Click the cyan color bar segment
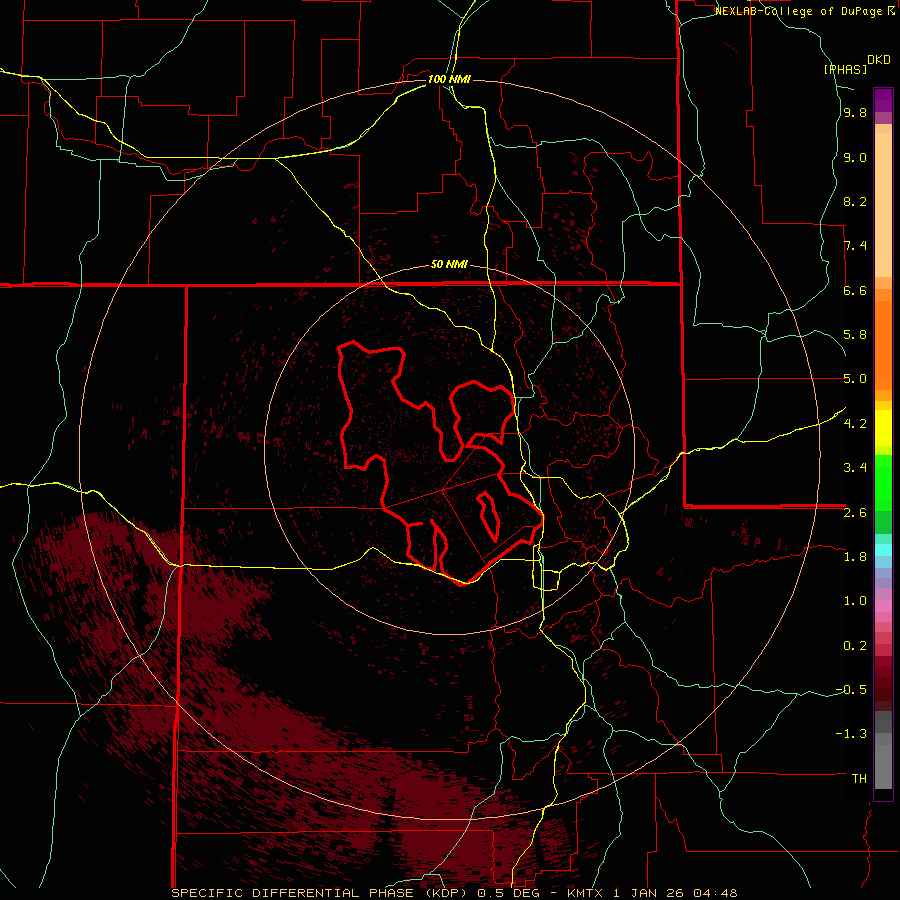 tap(883, 550)
